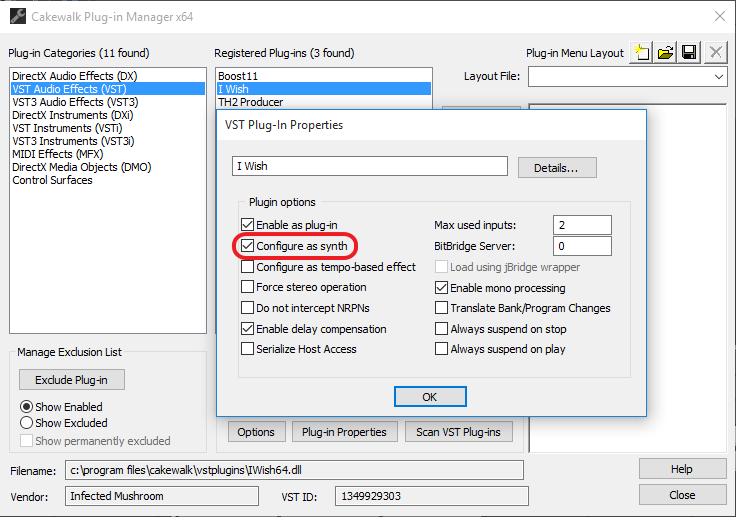Select Boost11 in registered plug-ins list
The image size is (736, 517).
pos(237,75)
